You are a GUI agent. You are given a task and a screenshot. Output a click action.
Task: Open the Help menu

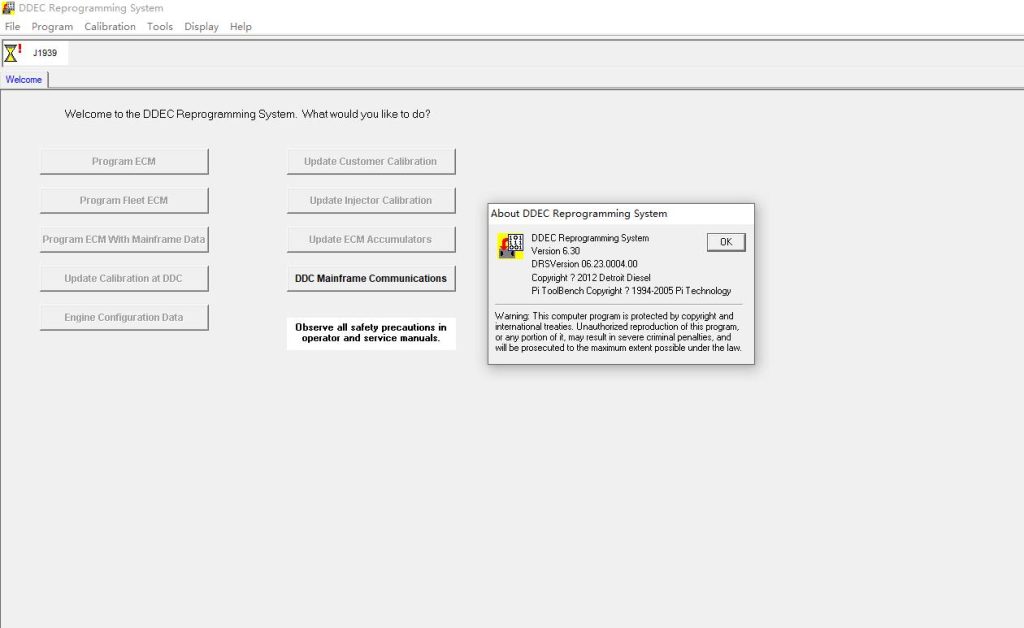coord(241,27)
